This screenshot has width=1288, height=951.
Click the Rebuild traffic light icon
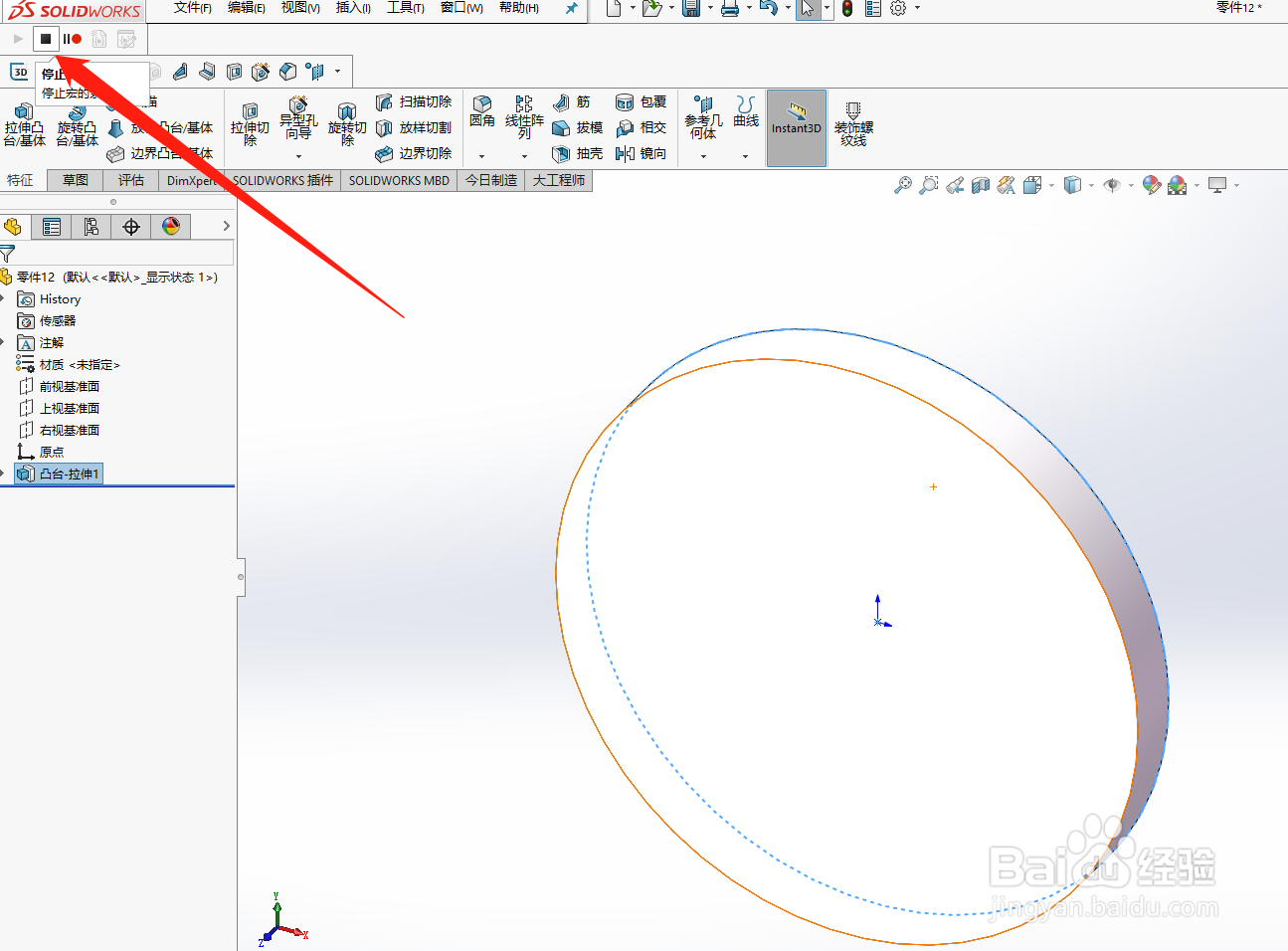[847, 8]
